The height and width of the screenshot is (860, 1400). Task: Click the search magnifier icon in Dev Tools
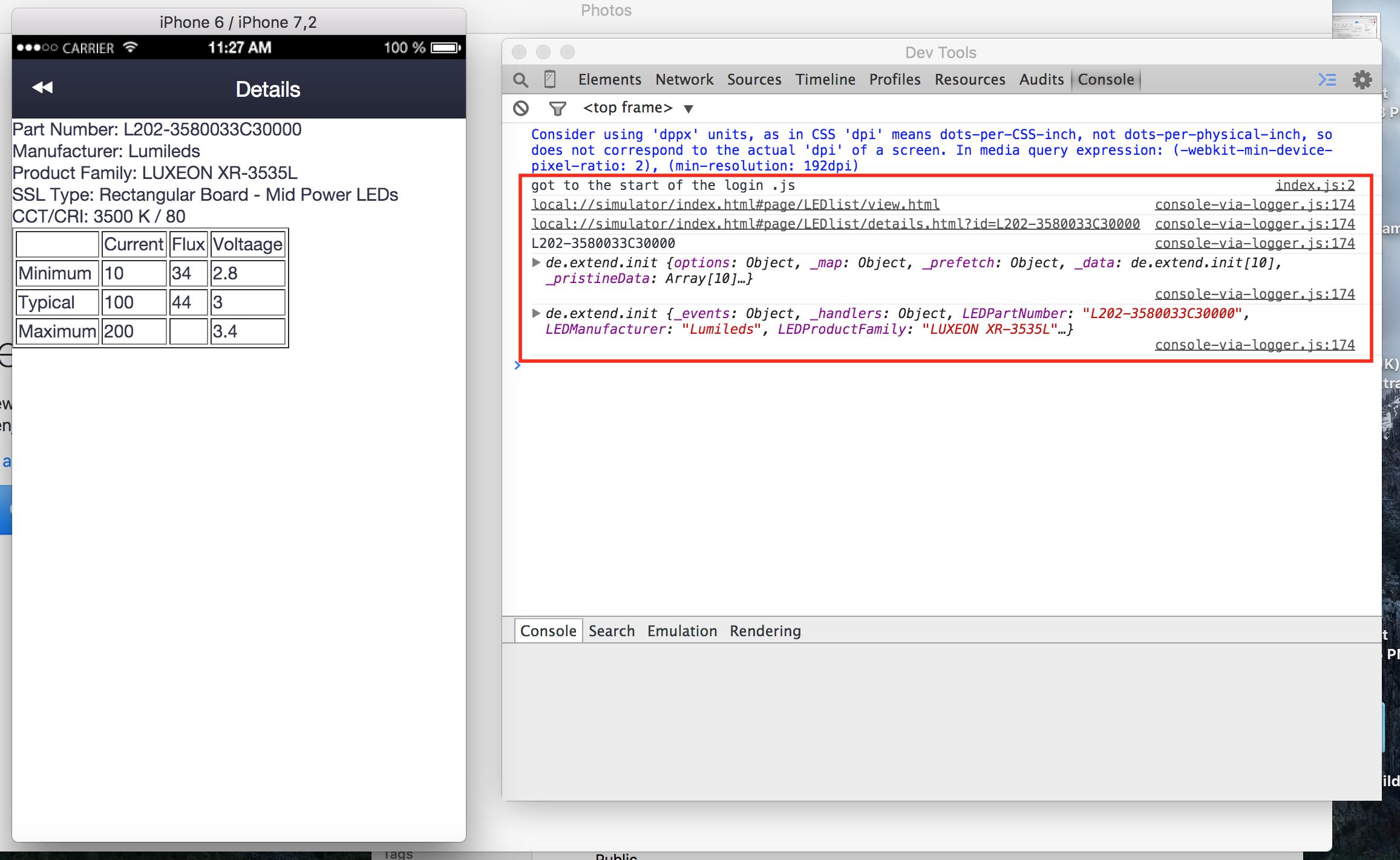tap(520, 80)
